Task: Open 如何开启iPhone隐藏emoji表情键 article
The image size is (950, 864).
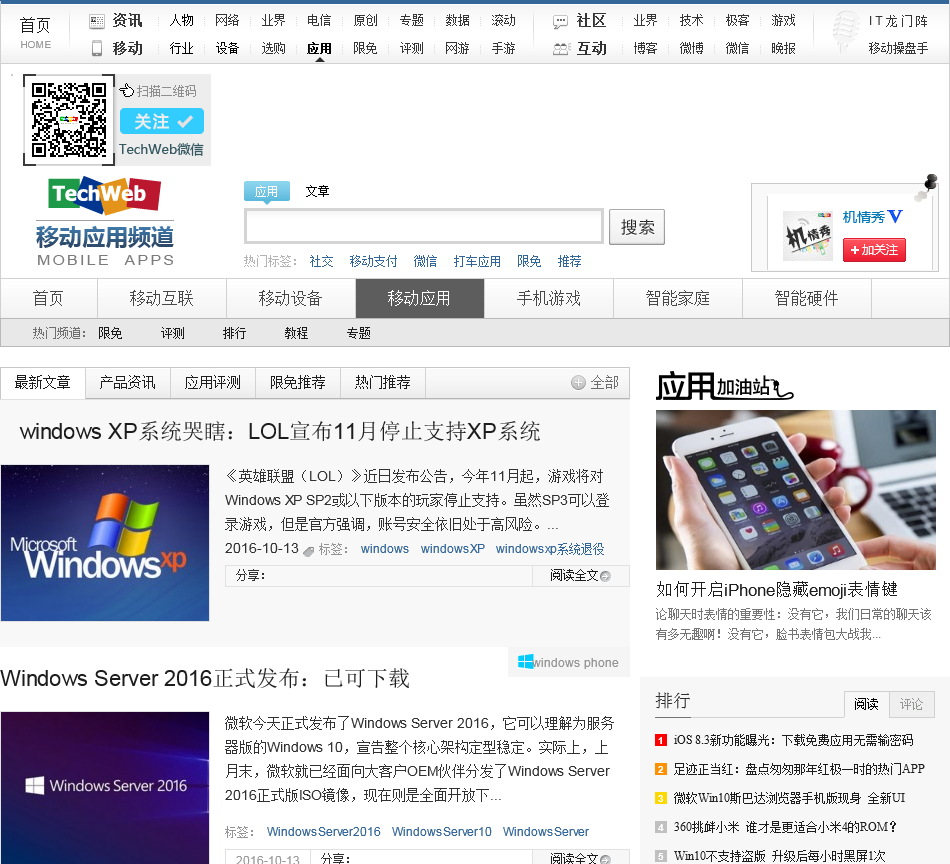Action: pos(776,590)
